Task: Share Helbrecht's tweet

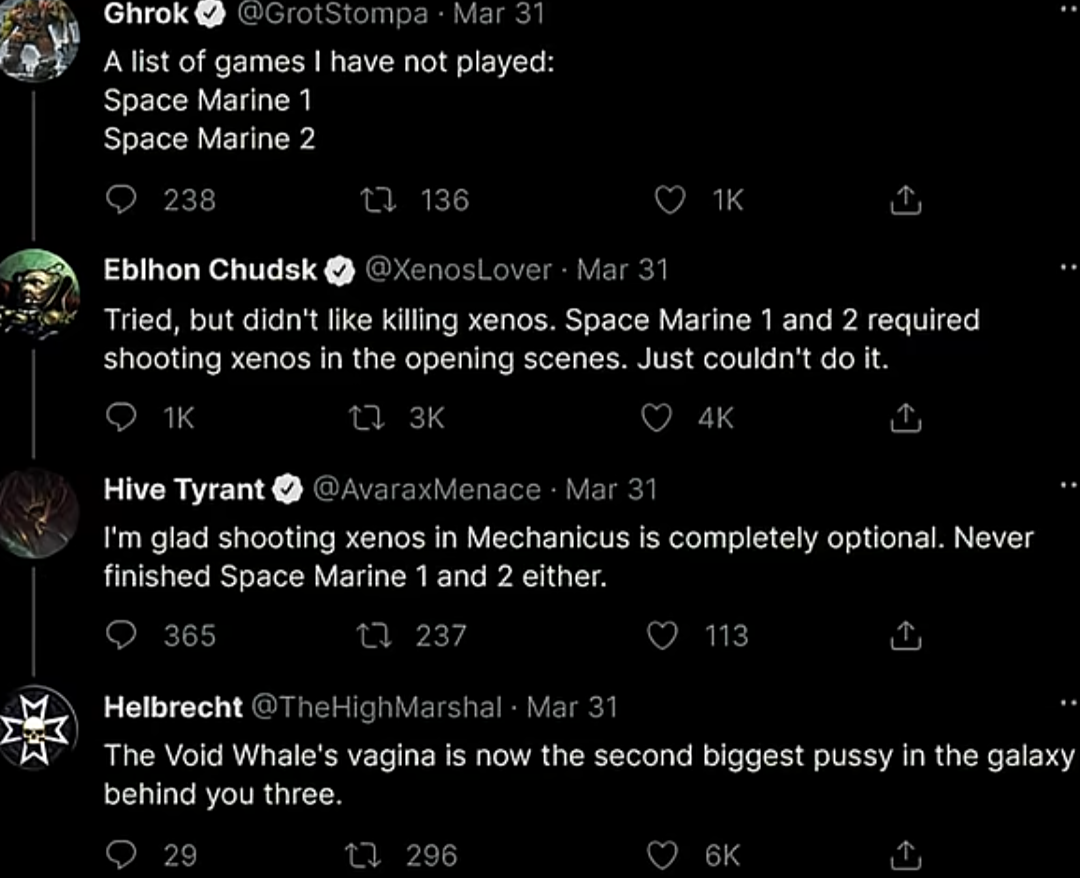Action: (x=904, y=855)
